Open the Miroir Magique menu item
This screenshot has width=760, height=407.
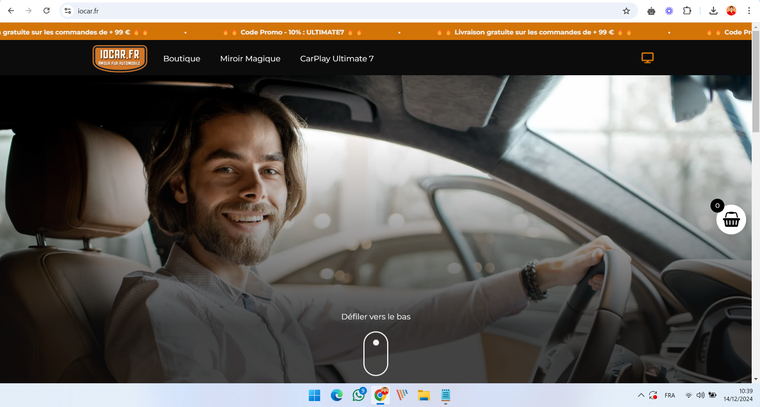pos(250,59)
